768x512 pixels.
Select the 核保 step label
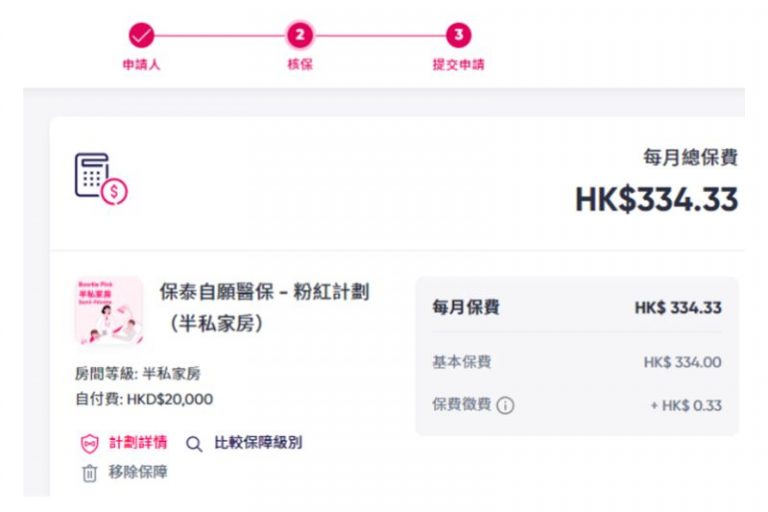[x=300, y=64]
